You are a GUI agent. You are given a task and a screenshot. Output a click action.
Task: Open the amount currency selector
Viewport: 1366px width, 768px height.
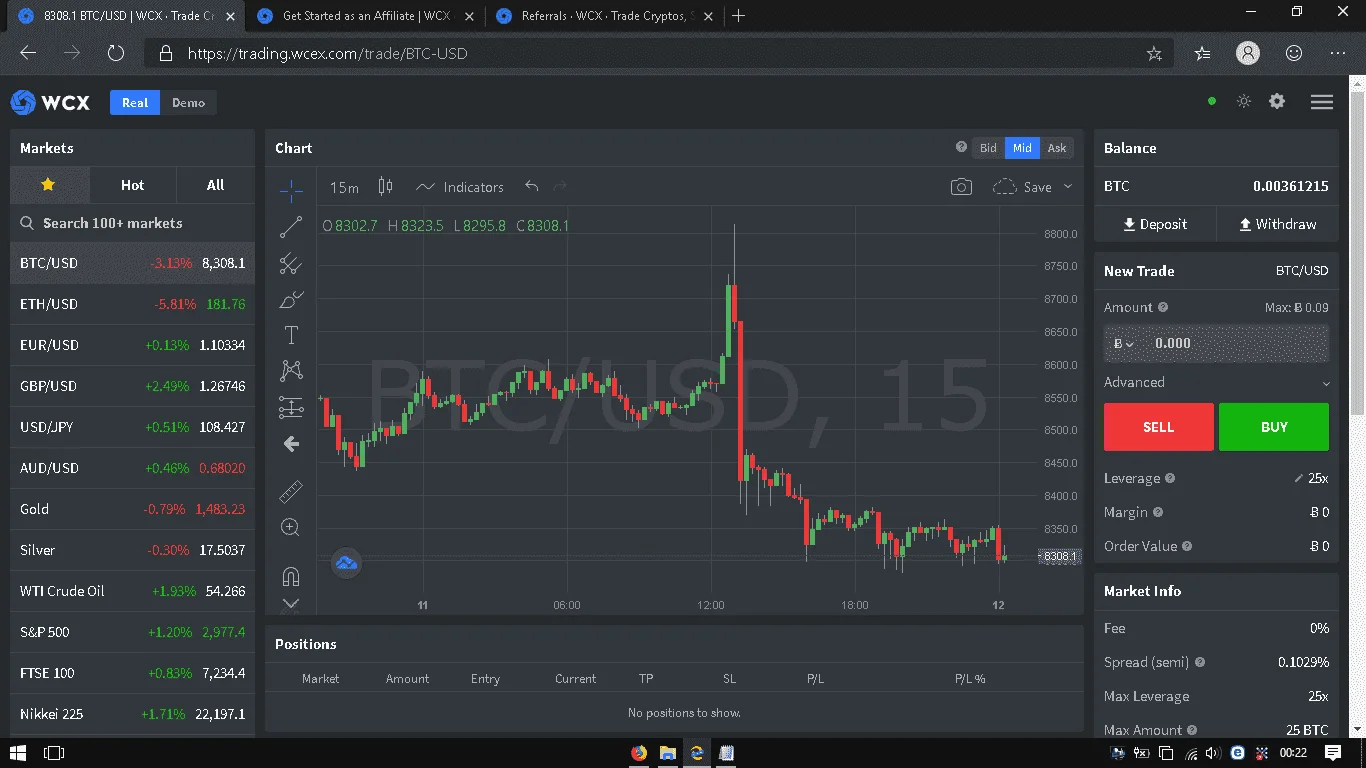[1124, 343]
